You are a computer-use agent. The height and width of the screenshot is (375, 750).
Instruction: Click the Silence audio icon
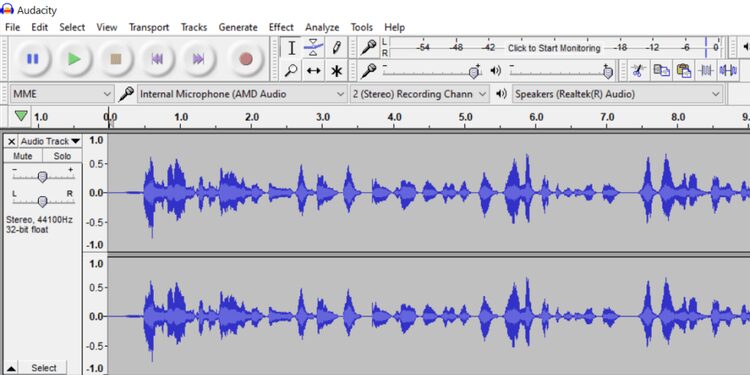pos(728,71)
